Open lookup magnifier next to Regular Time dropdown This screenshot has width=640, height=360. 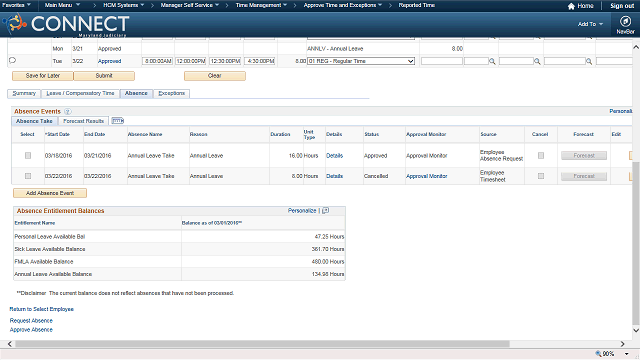pyautogui.click(x=492, y=61)
